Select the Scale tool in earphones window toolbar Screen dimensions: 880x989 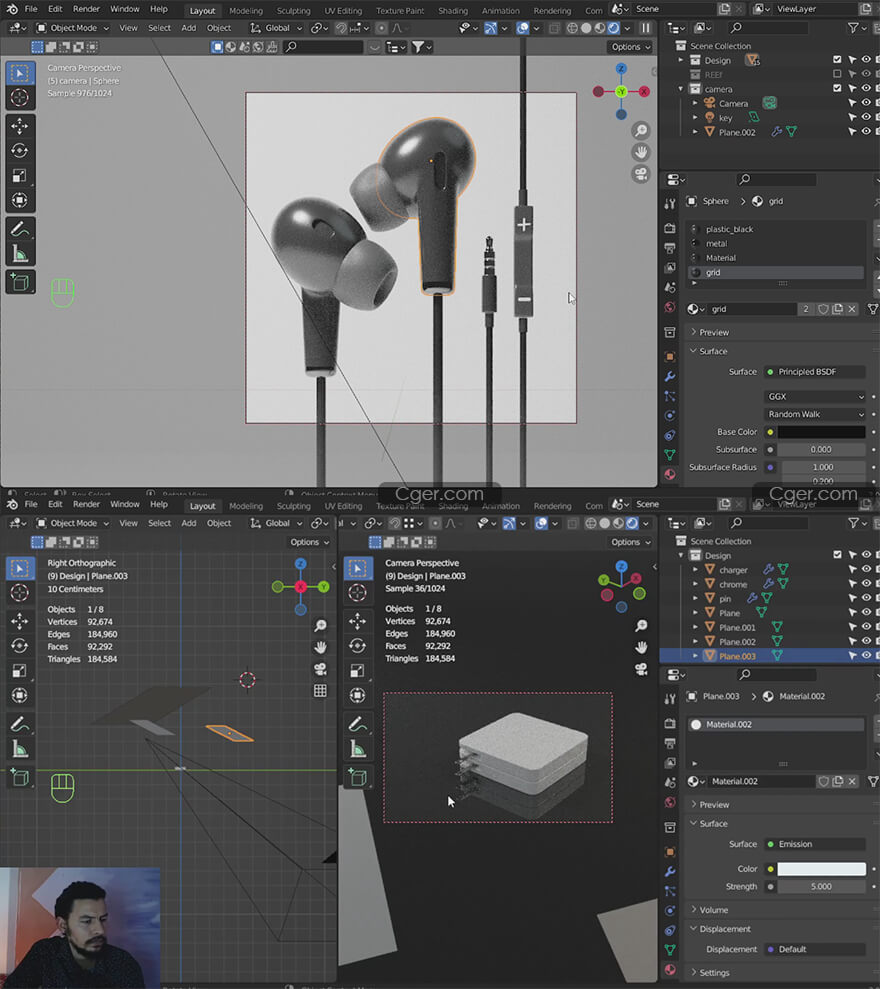[20, 175]
